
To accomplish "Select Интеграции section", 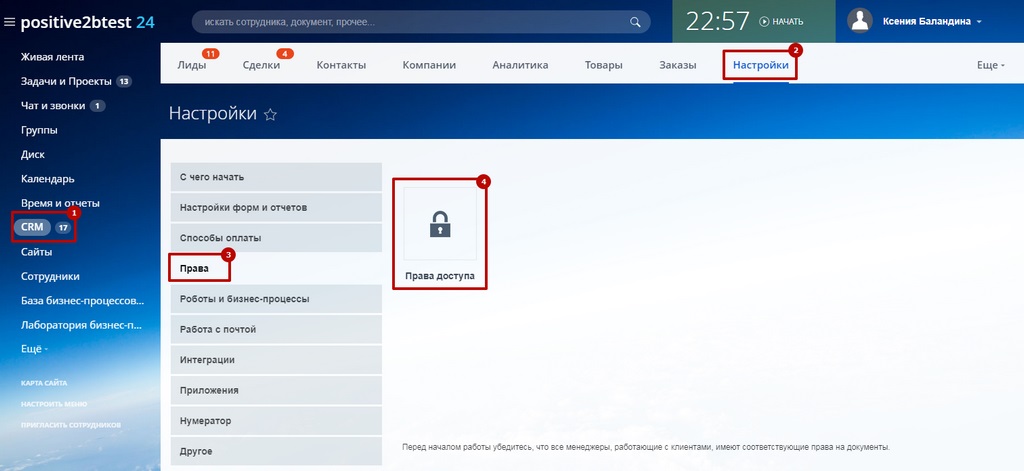I will pos(276,360).
